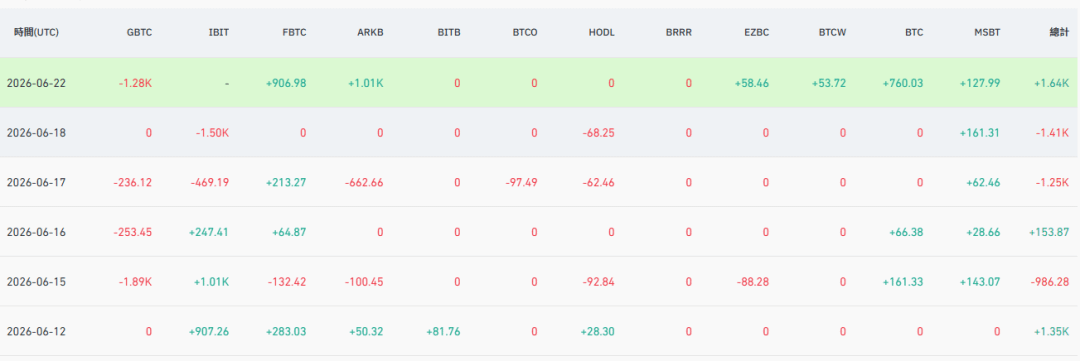This screenshot has width=1080, height=361.
Task: Click the +907.26 IBIT value
Action: [x=209, y=332]
